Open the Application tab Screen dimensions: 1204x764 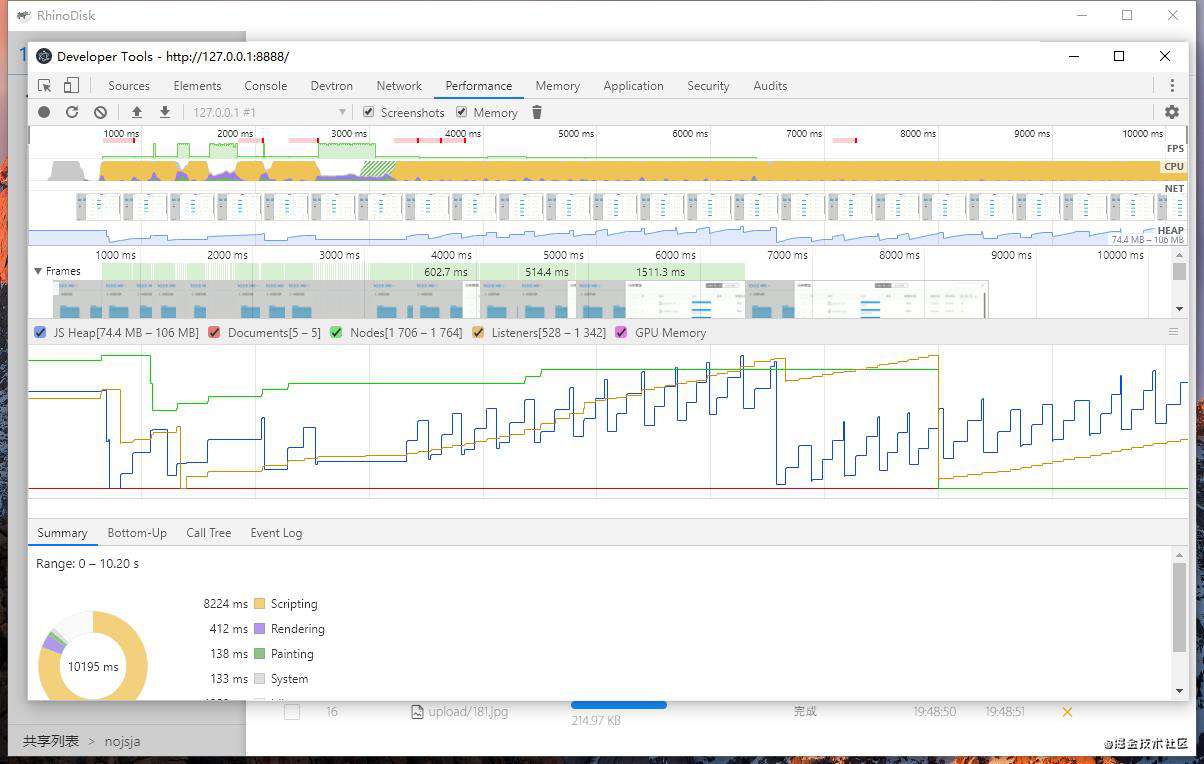[633, 86]
